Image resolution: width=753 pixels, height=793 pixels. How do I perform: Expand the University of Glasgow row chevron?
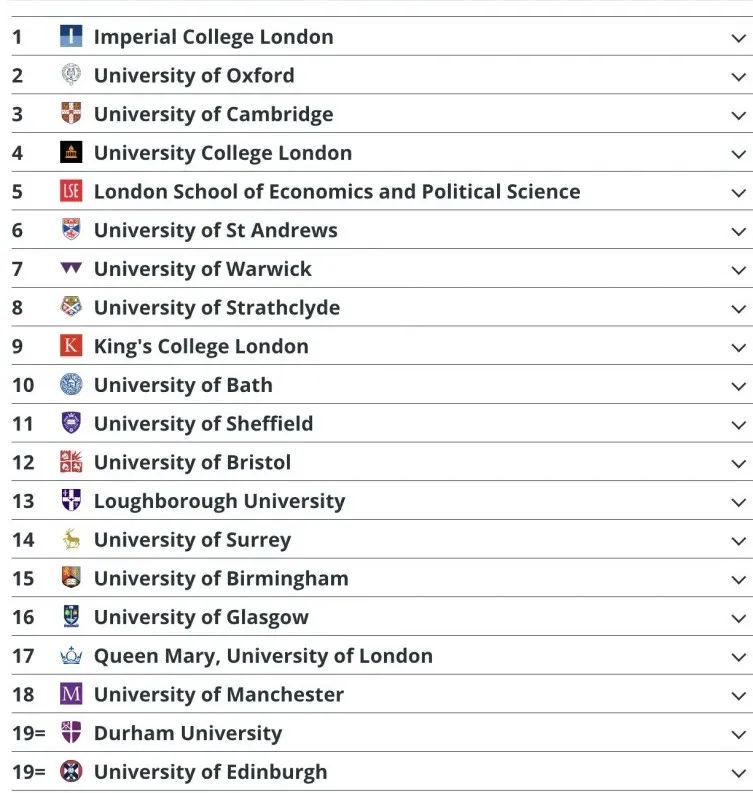coord(738,618)
